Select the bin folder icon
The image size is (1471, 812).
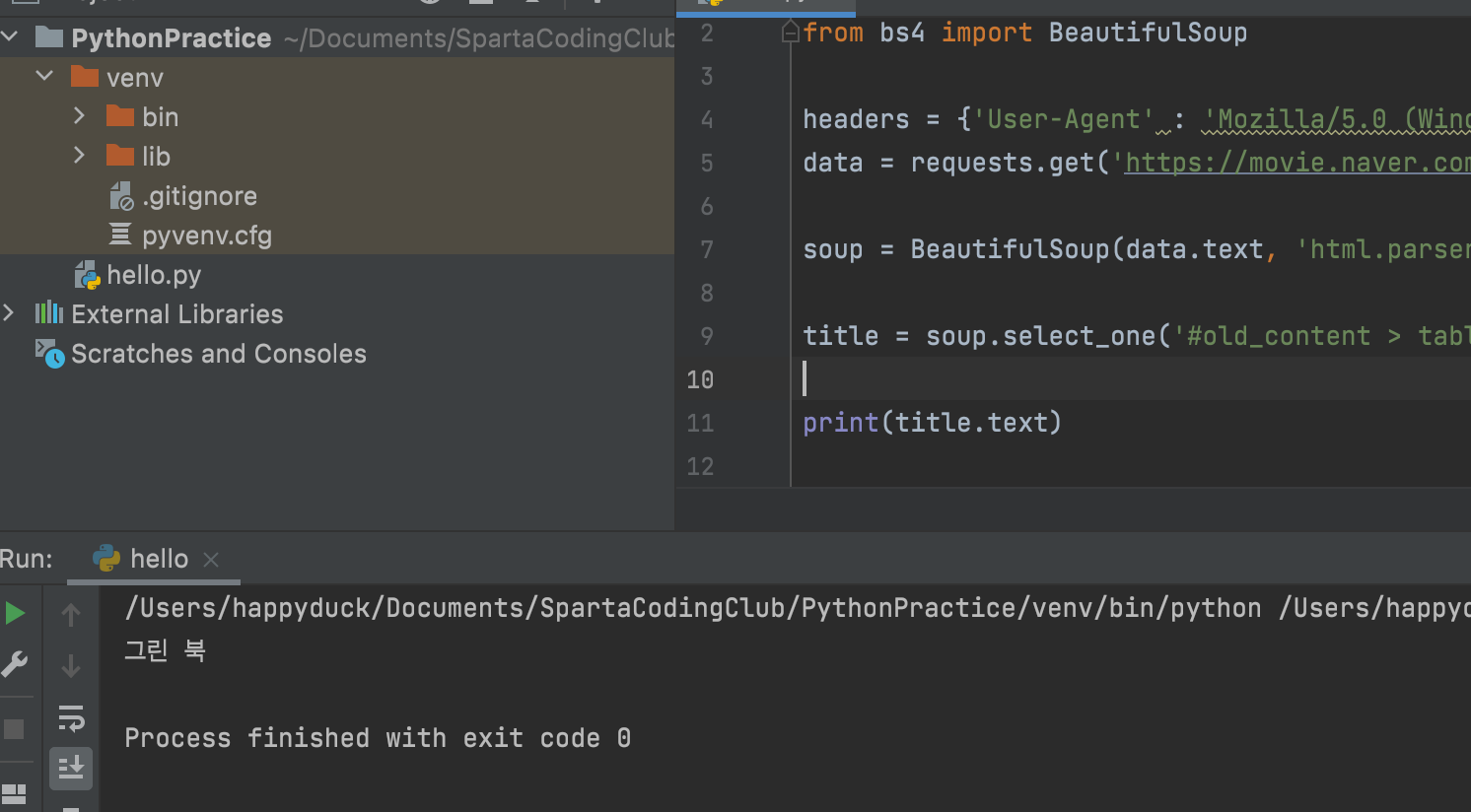[120, 116]
